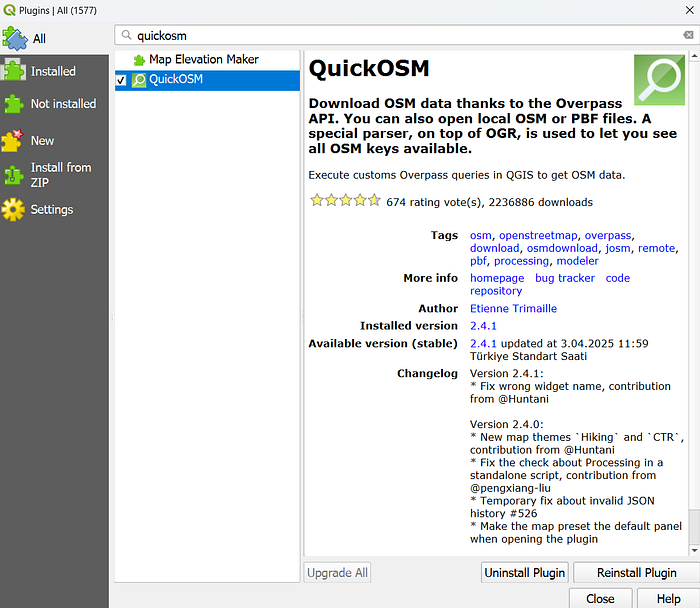Click the QuickOSM title heading
This screenshot has width=700, height=608.
pos(369,68)
